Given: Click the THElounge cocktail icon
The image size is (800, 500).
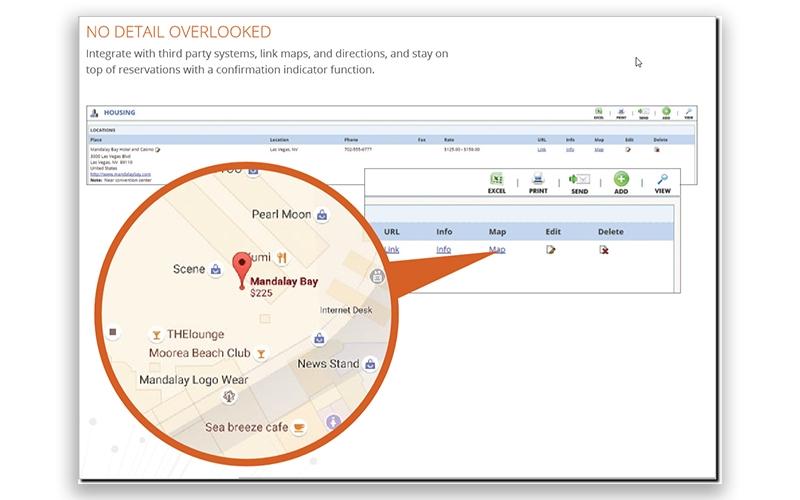Looking at the screenshot, I should tap(157, 335).
